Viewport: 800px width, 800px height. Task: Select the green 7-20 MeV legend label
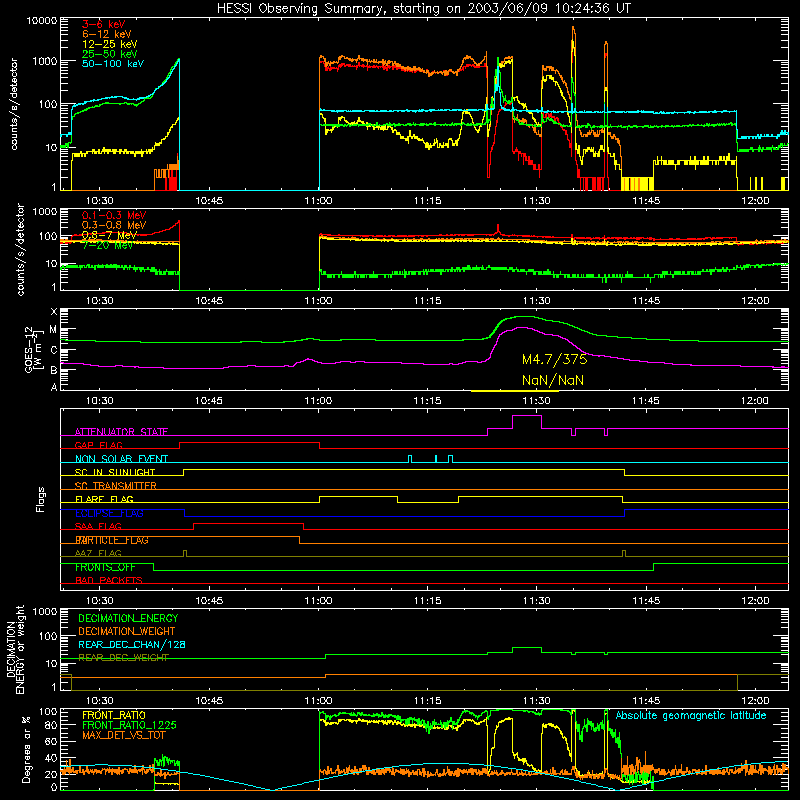(107, 245)
